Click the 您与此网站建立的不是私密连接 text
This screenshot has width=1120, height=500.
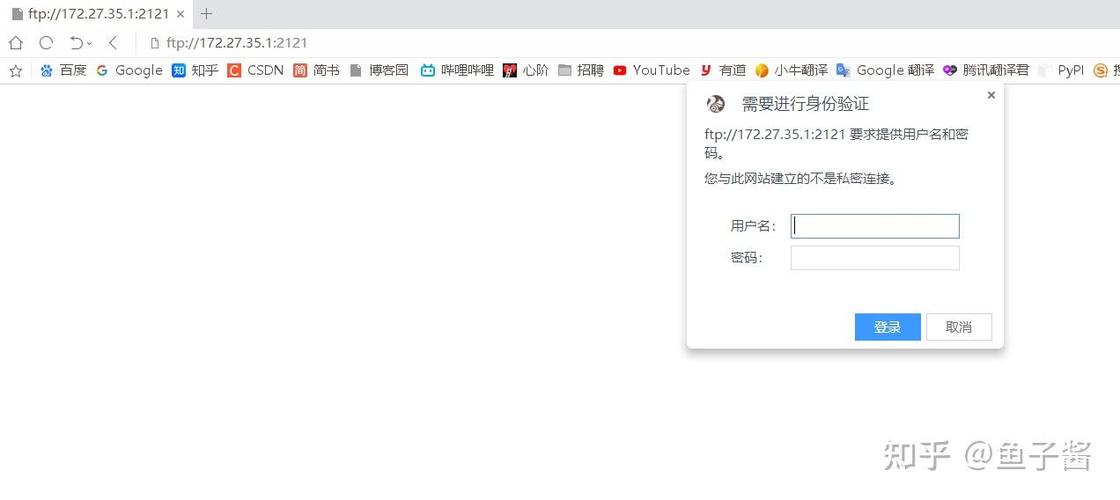pos(800,179)
